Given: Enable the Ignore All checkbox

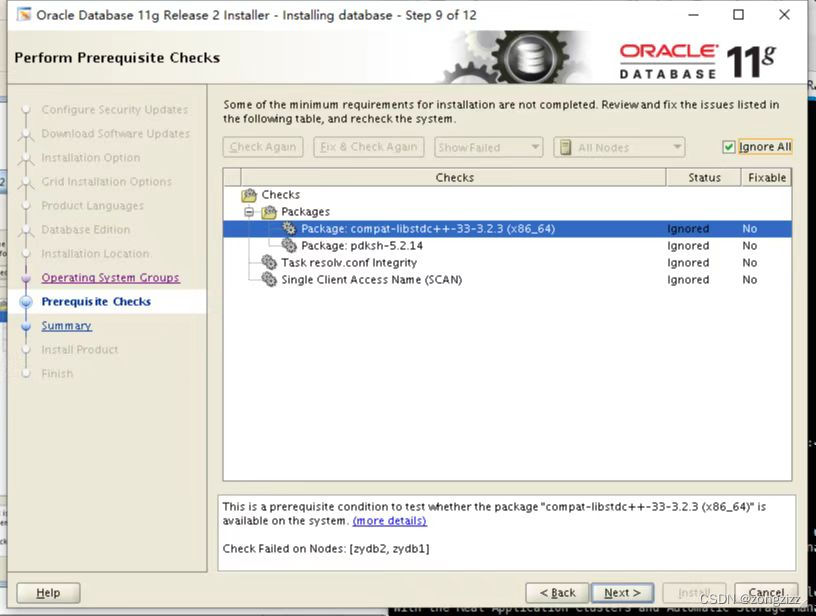Looking at the screenshot, I should (728, 146).
